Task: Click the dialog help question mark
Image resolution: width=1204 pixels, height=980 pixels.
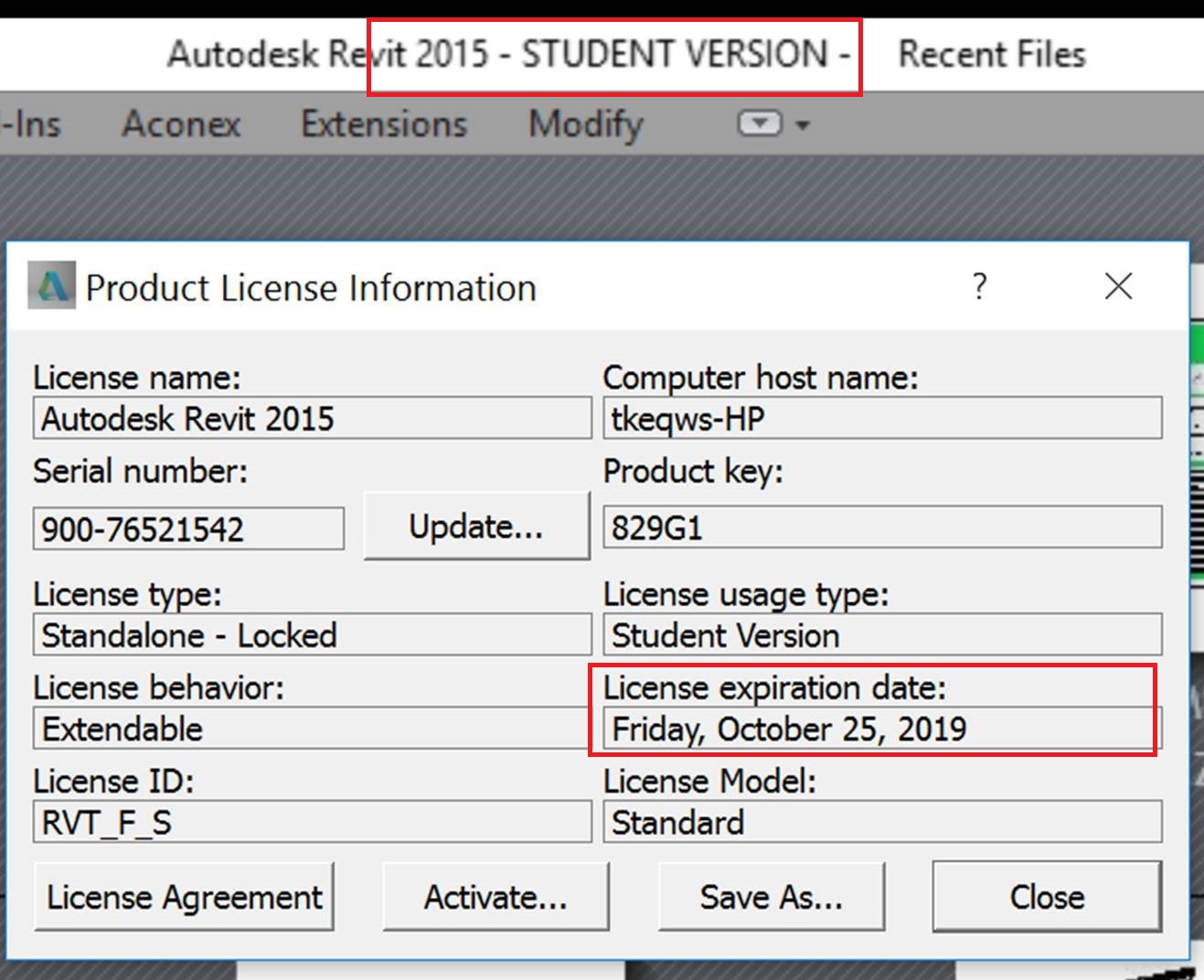Action: [x=979, y=286]
